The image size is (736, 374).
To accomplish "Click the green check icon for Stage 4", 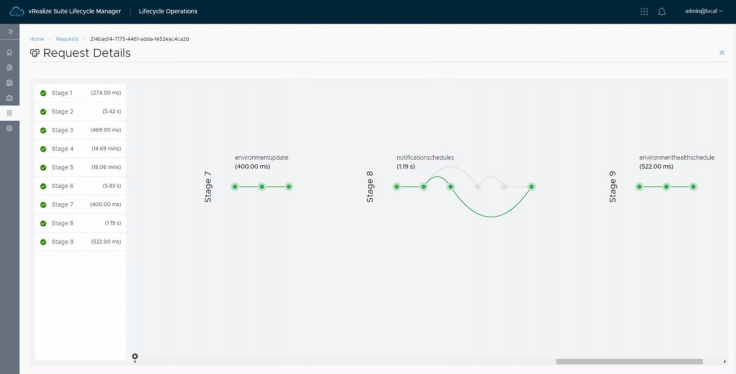I will [43, 149].
